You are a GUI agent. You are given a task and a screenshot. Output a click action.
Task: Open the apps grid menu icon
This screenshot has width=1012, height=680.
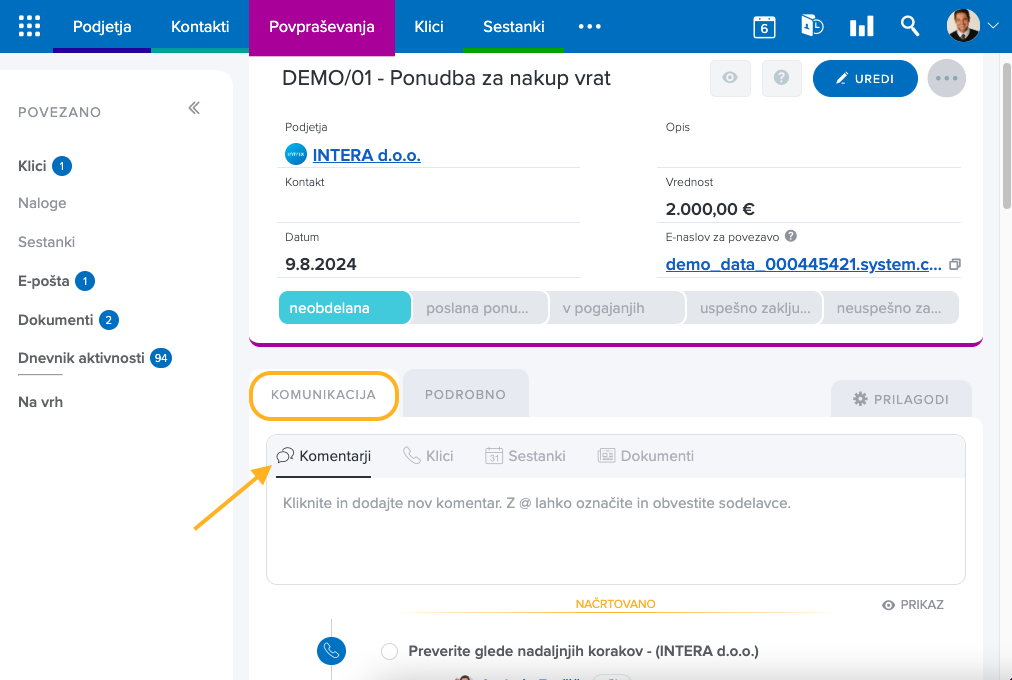[30, 26]
